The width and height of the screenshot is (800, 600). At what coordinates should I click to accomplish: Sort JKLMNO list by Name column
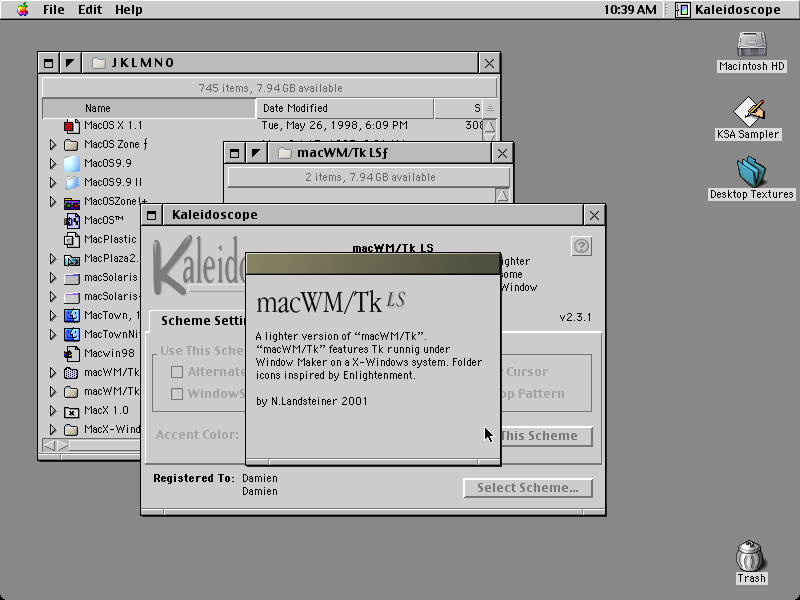pos(148,108)
